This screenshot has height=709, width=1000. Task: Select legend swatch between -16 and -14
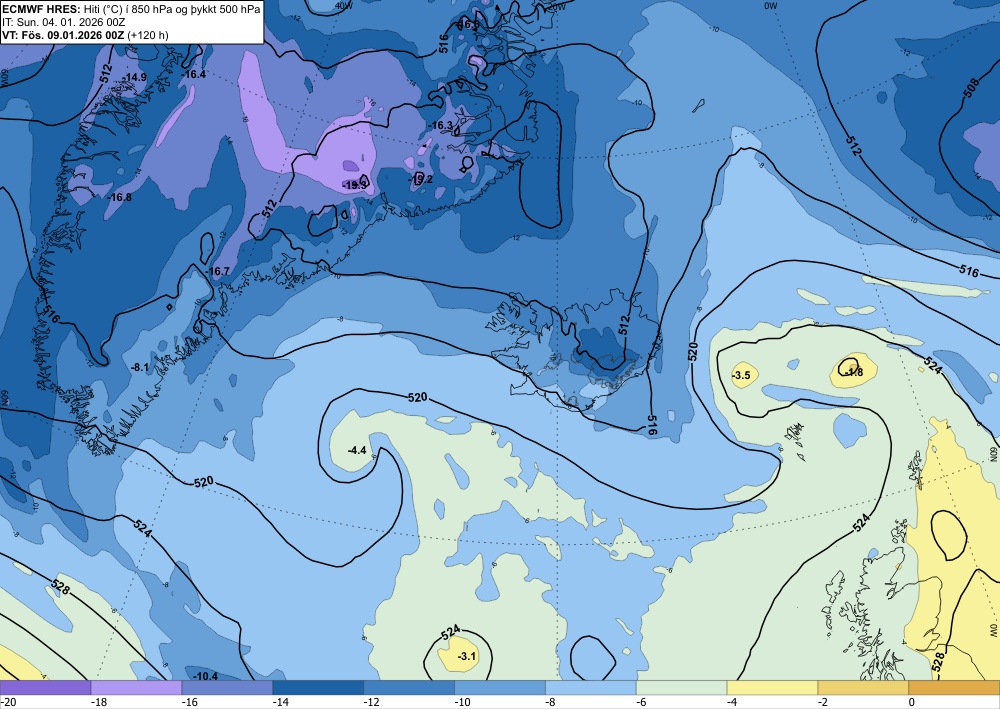pos(227,687)
